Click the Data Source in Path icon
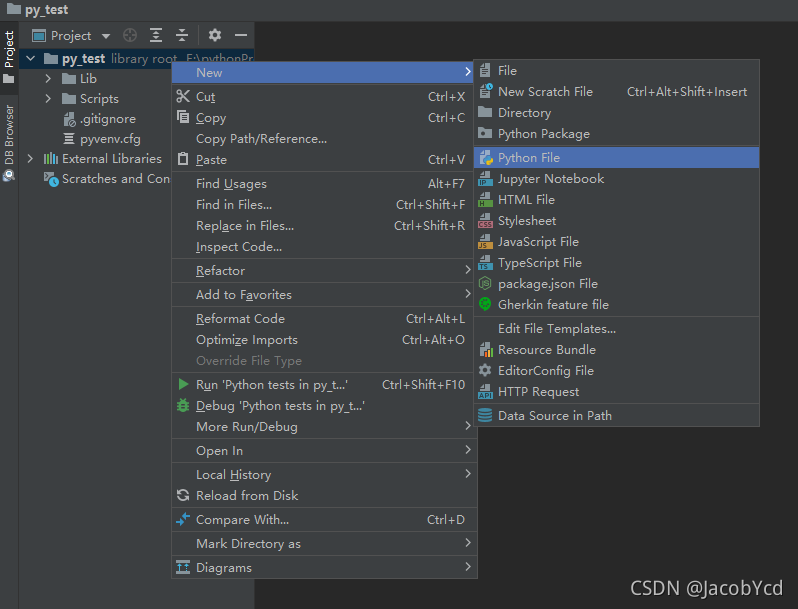The width and height of the screenshot is (798, 609). click(486, 415)
